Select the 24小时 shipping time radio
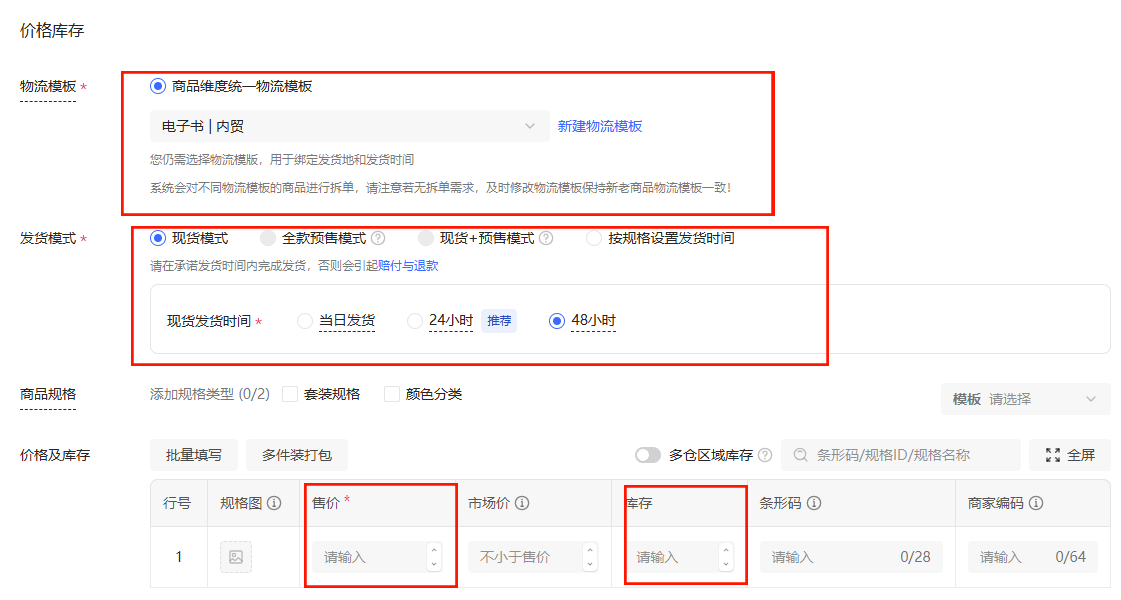 click(x=415, y=321)
